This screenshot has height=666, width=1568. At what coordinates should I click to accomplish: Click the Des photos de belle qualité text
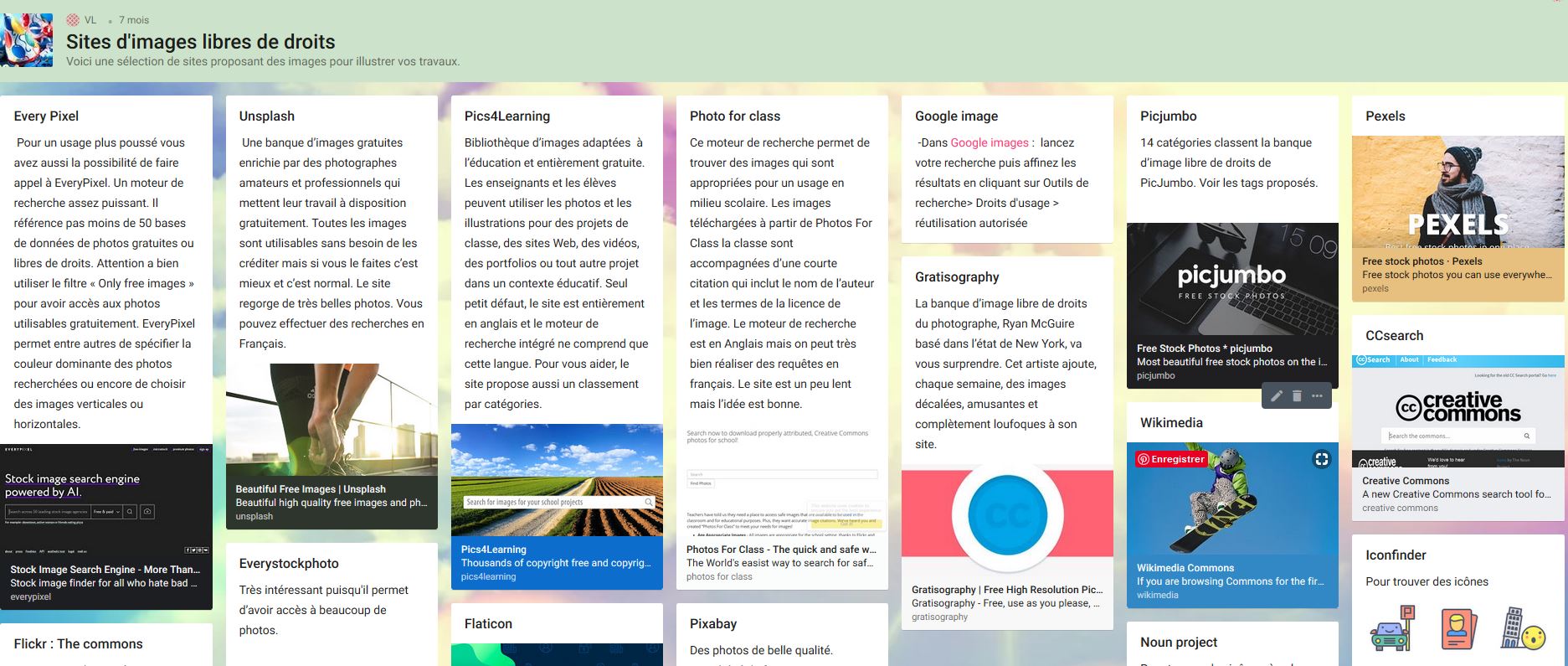761,650
